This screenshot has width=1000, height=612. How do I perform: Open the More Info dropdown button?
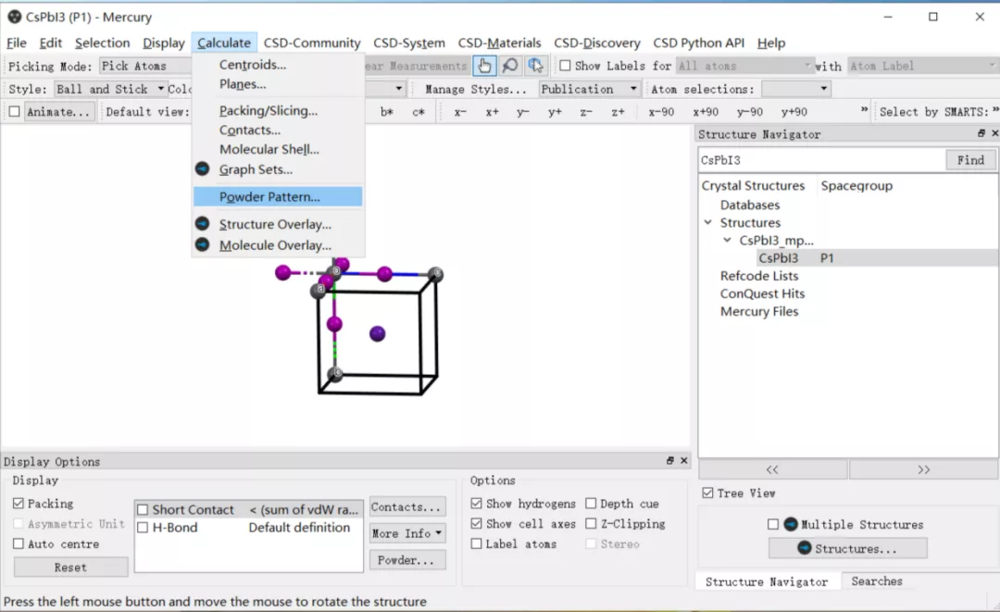click(408, 533)
